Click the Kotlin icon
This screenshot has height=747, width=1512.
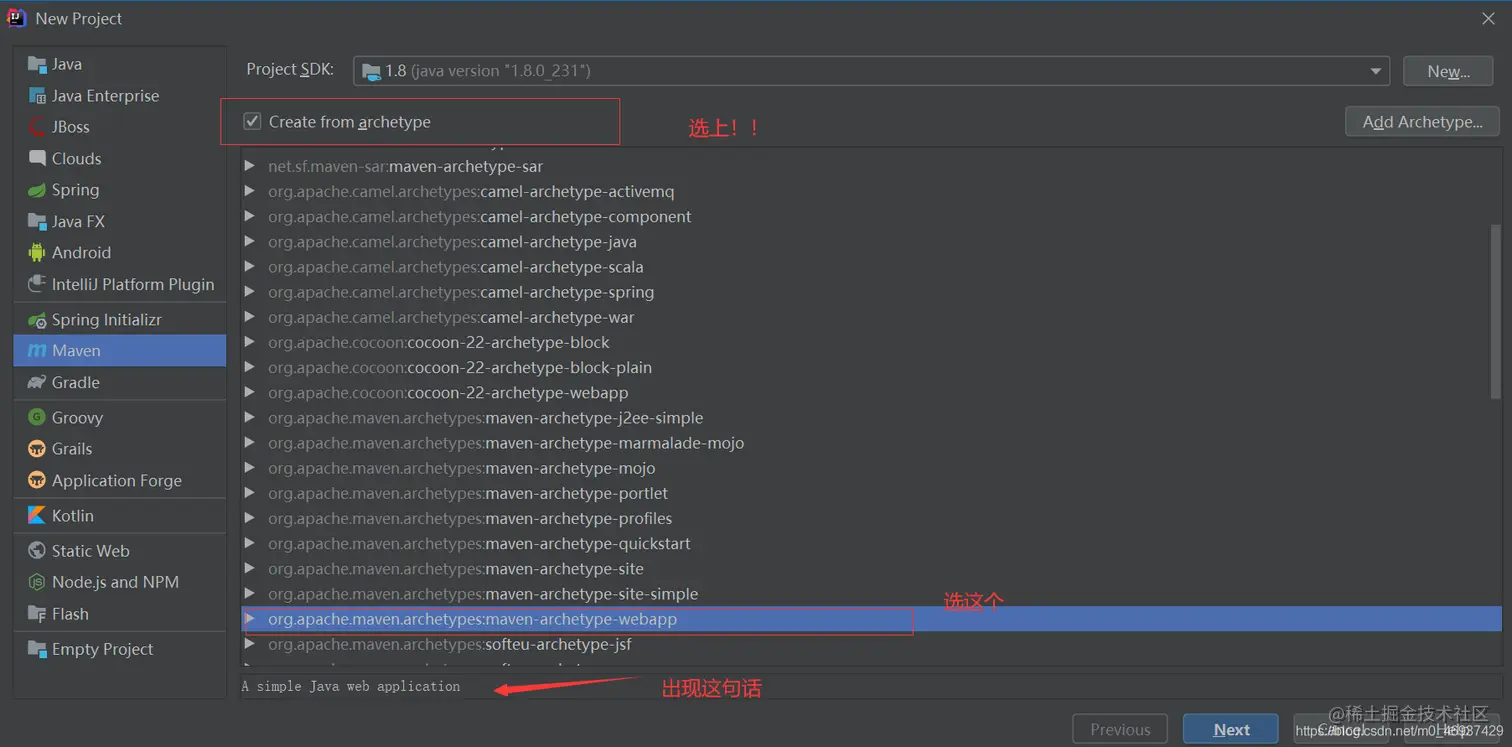(x=37, y=516)
